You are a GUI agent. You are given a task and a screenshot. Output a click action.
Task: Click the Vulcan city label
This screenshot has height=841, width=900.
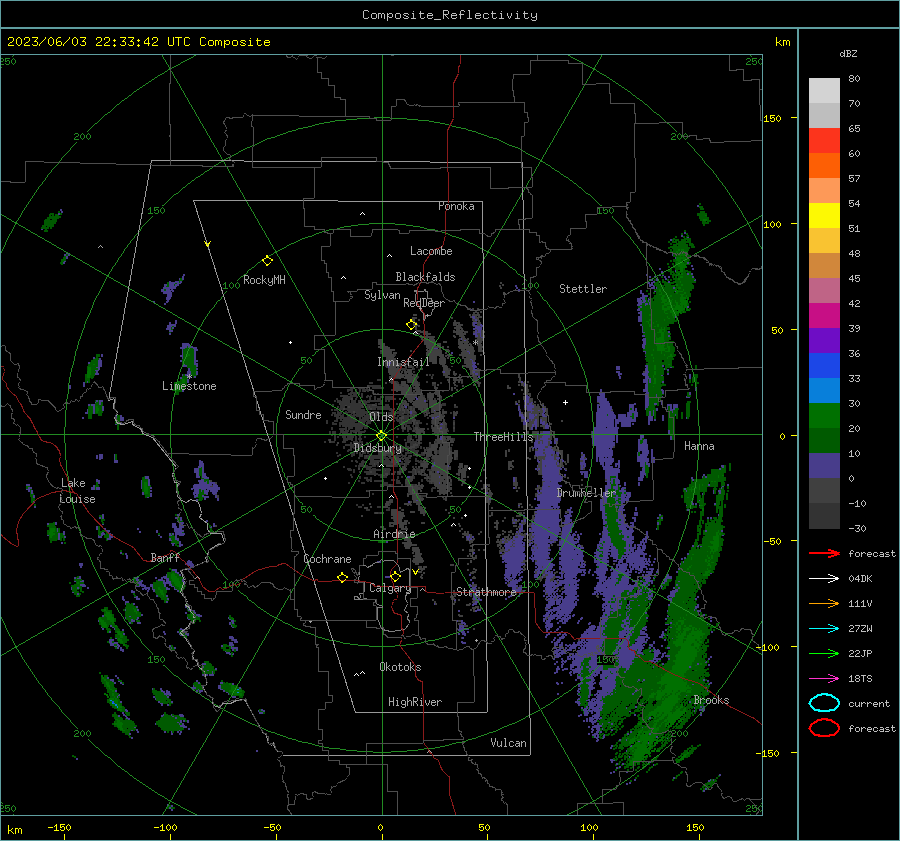click(509, 743)
